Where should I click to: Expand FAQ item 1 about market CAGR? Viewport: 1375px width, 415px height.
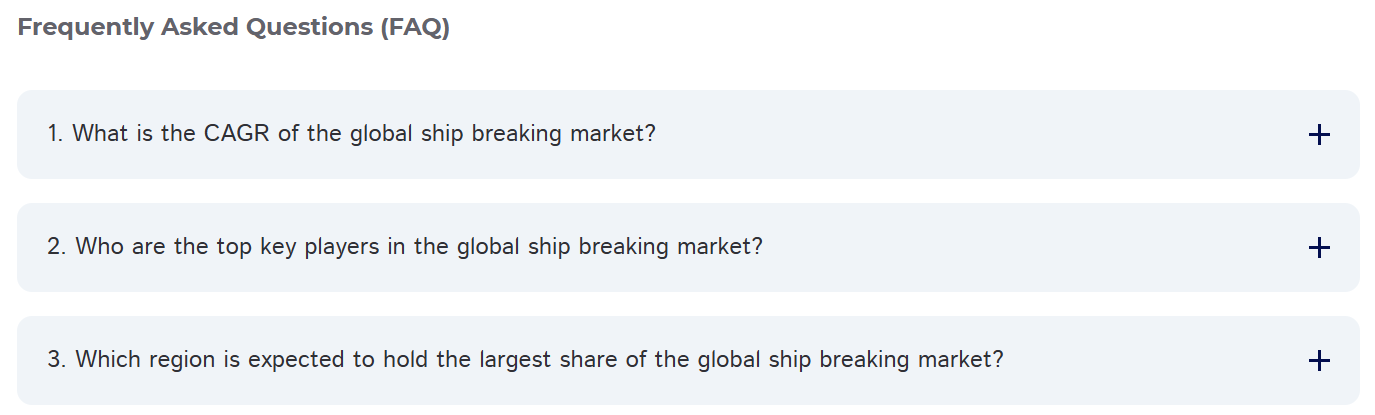point(688,134)
